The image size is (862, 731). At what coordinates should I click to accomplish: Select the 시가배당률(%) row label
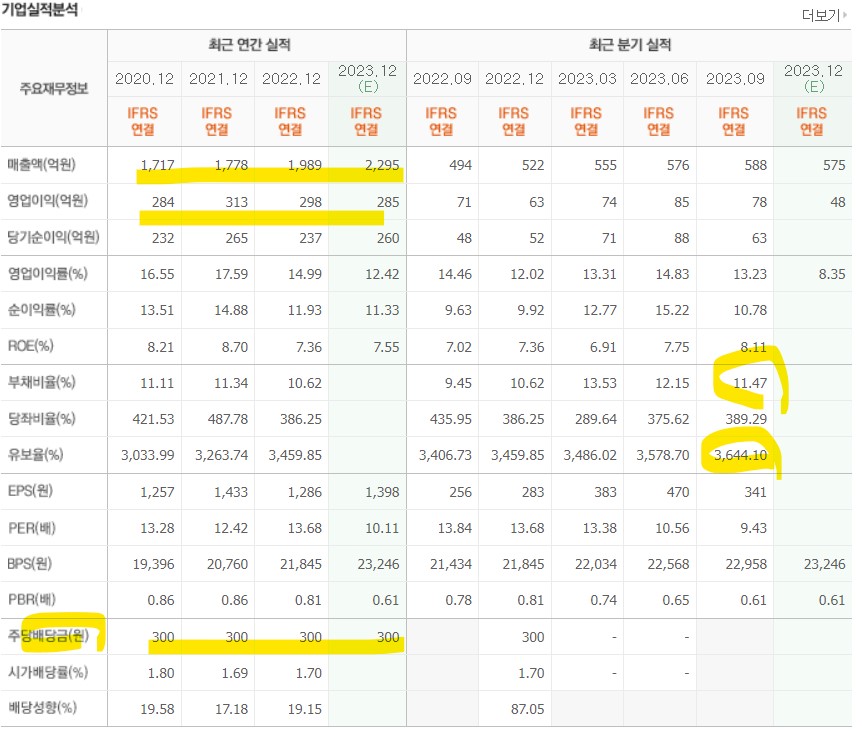pyautogui.click(x=48, y=672)
